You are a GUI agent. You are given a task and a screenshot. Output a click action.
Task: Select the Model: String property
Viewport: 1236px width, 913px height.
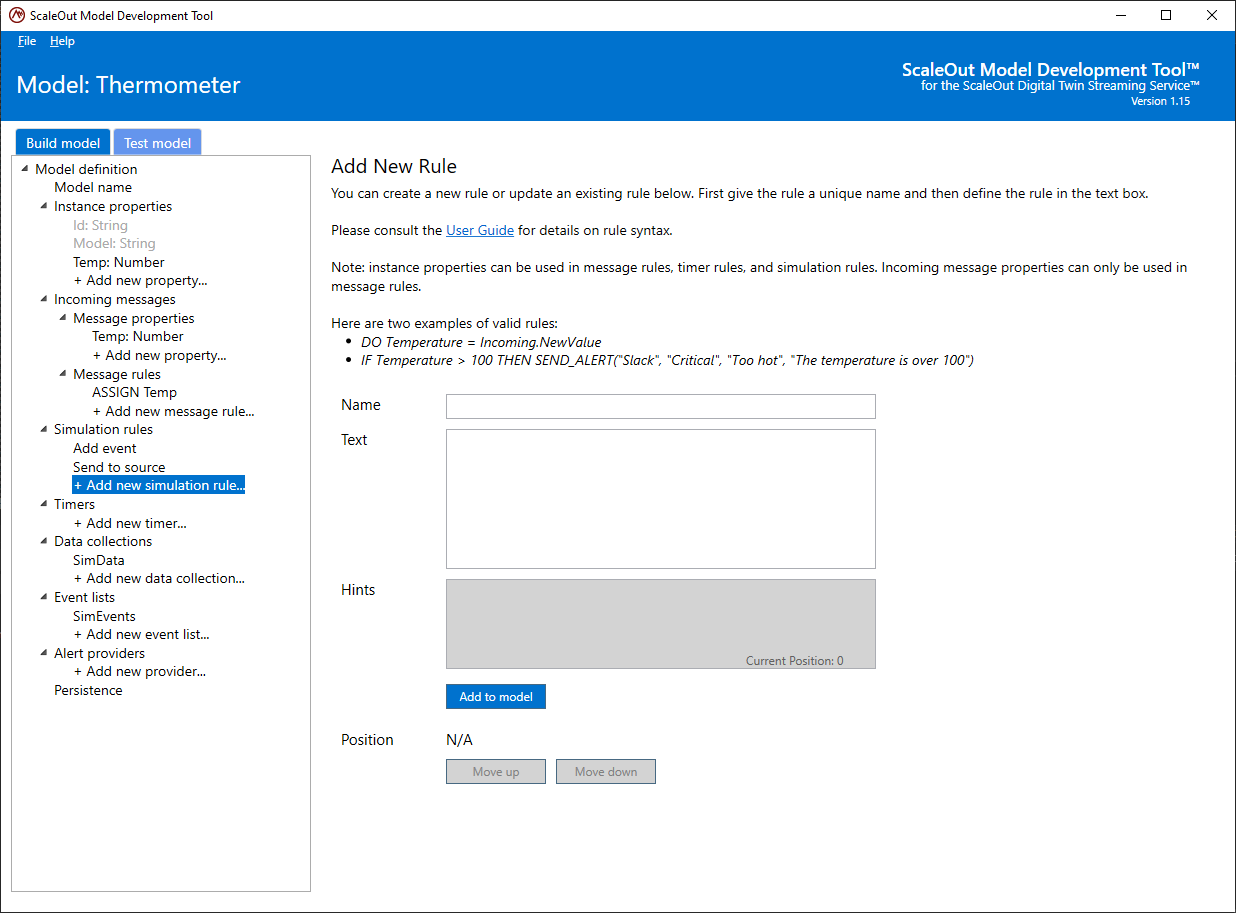click(x=114, y=243)
